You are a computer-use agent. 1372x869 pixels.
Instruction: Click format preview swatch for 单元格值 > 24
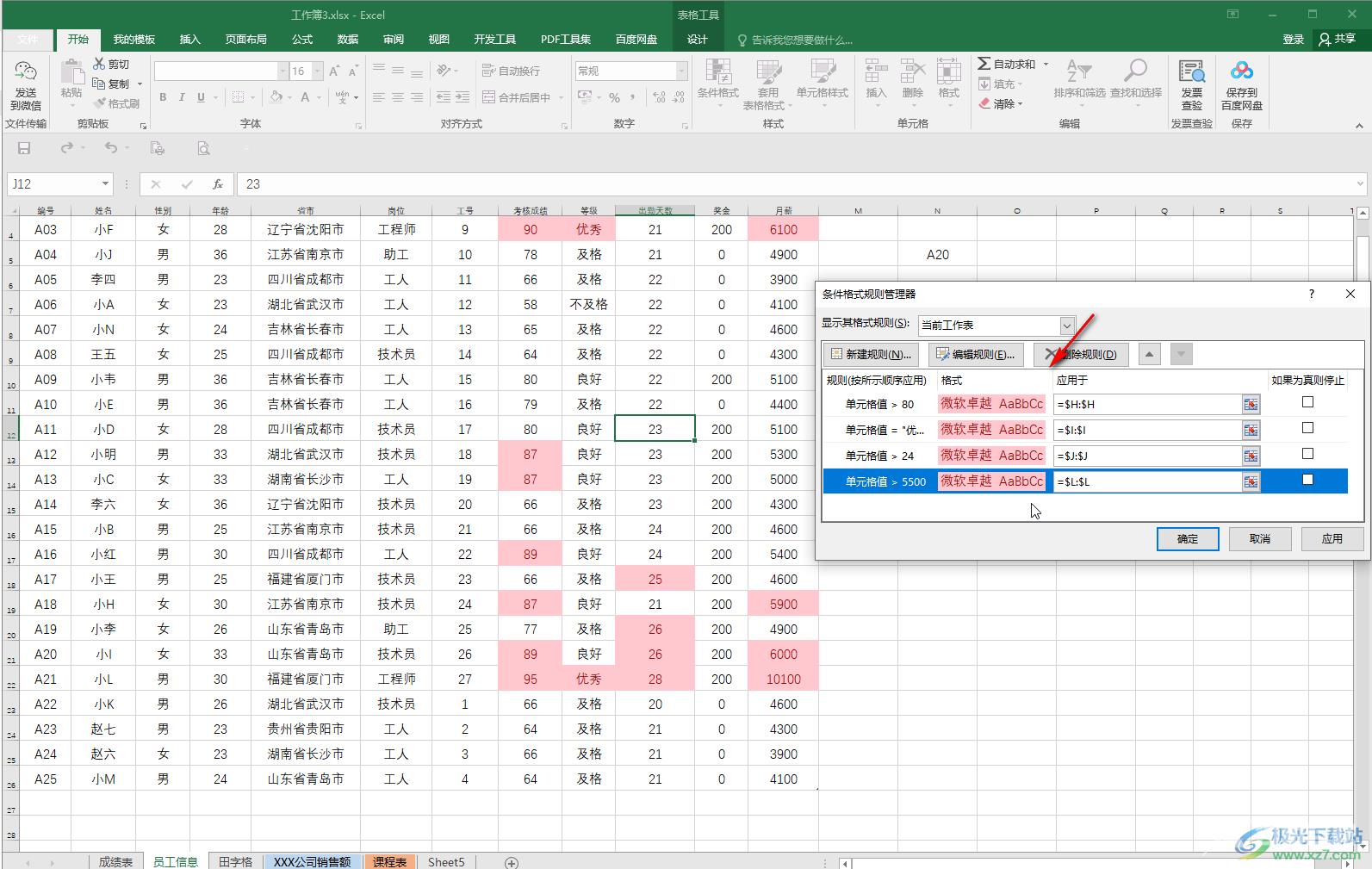991,455
